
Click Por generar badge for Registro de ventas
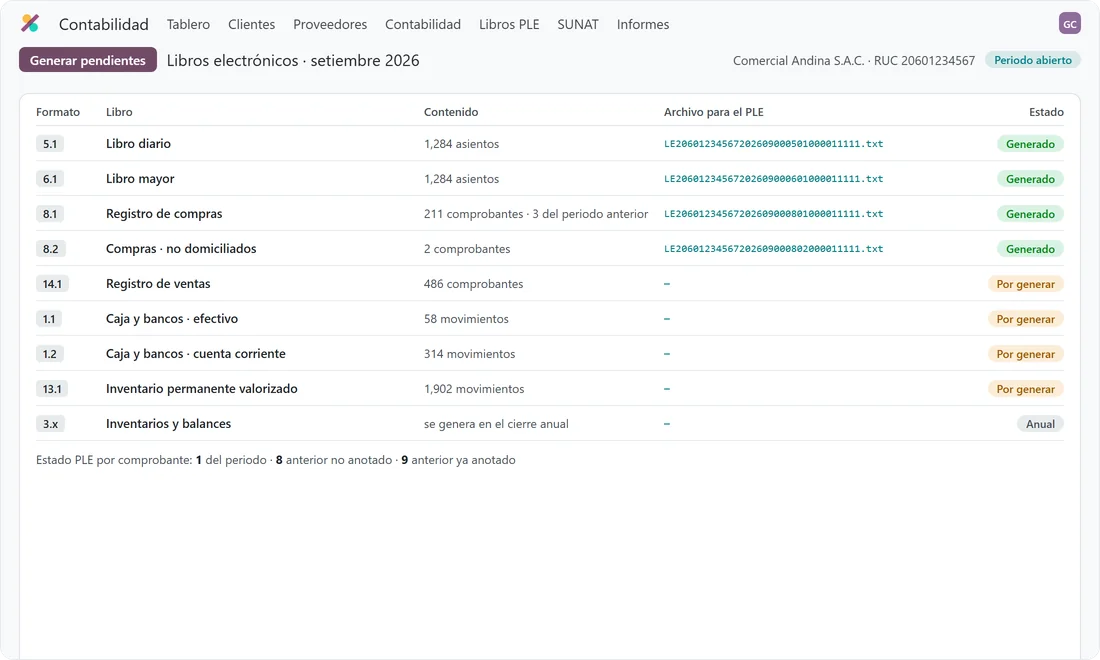(1026, 284)
